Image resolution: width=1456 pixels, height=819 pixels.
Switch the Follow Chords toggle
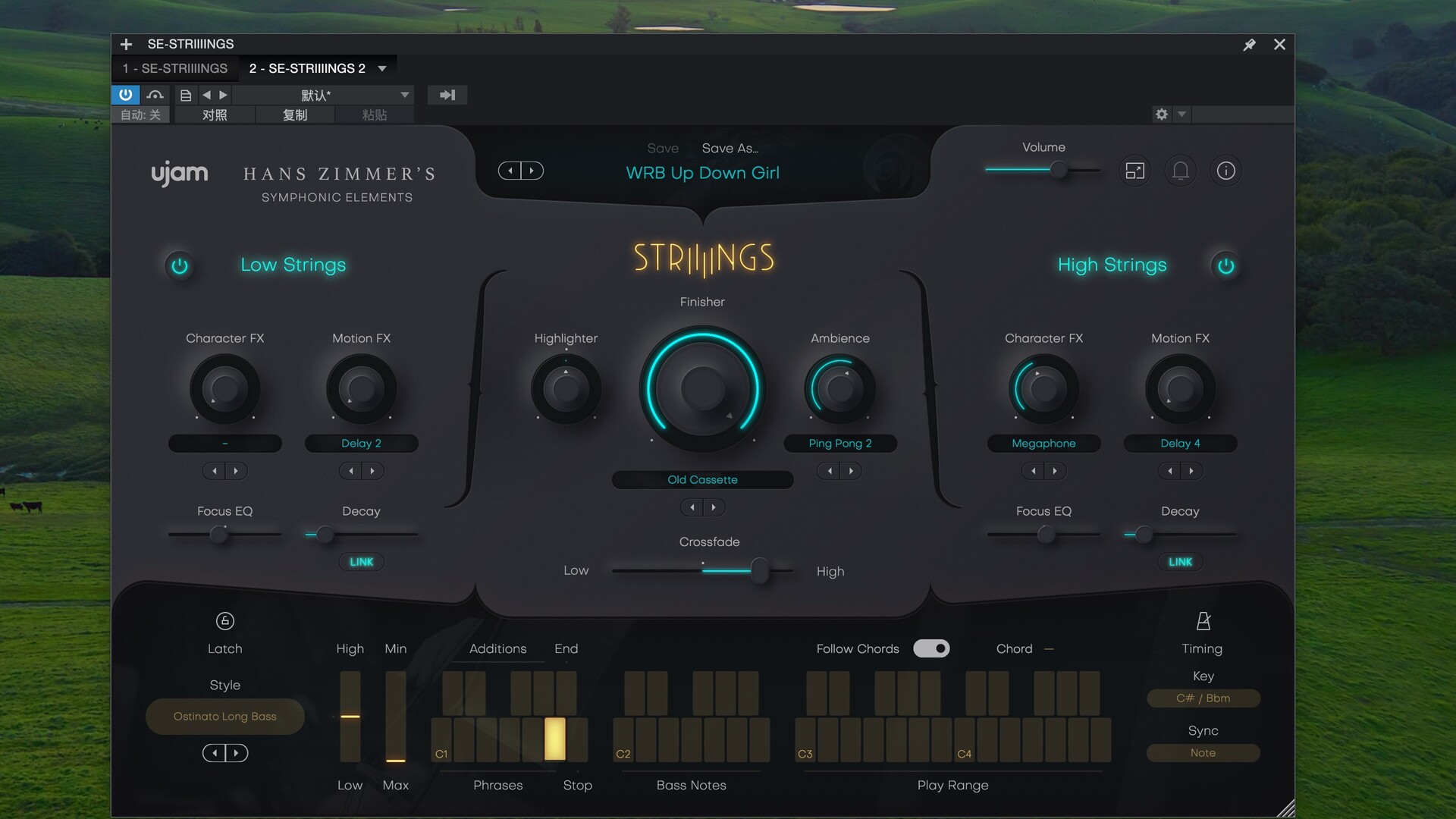coord(931,648)
